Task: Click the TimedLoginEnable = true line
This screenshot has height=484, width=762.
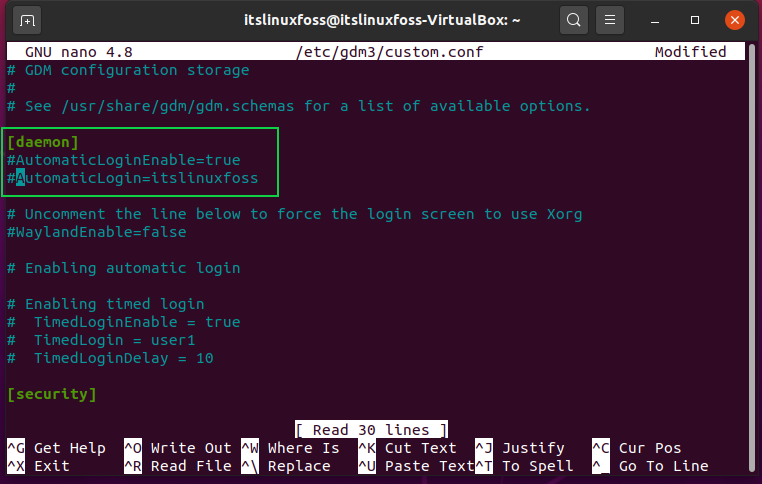Action: 123,322
